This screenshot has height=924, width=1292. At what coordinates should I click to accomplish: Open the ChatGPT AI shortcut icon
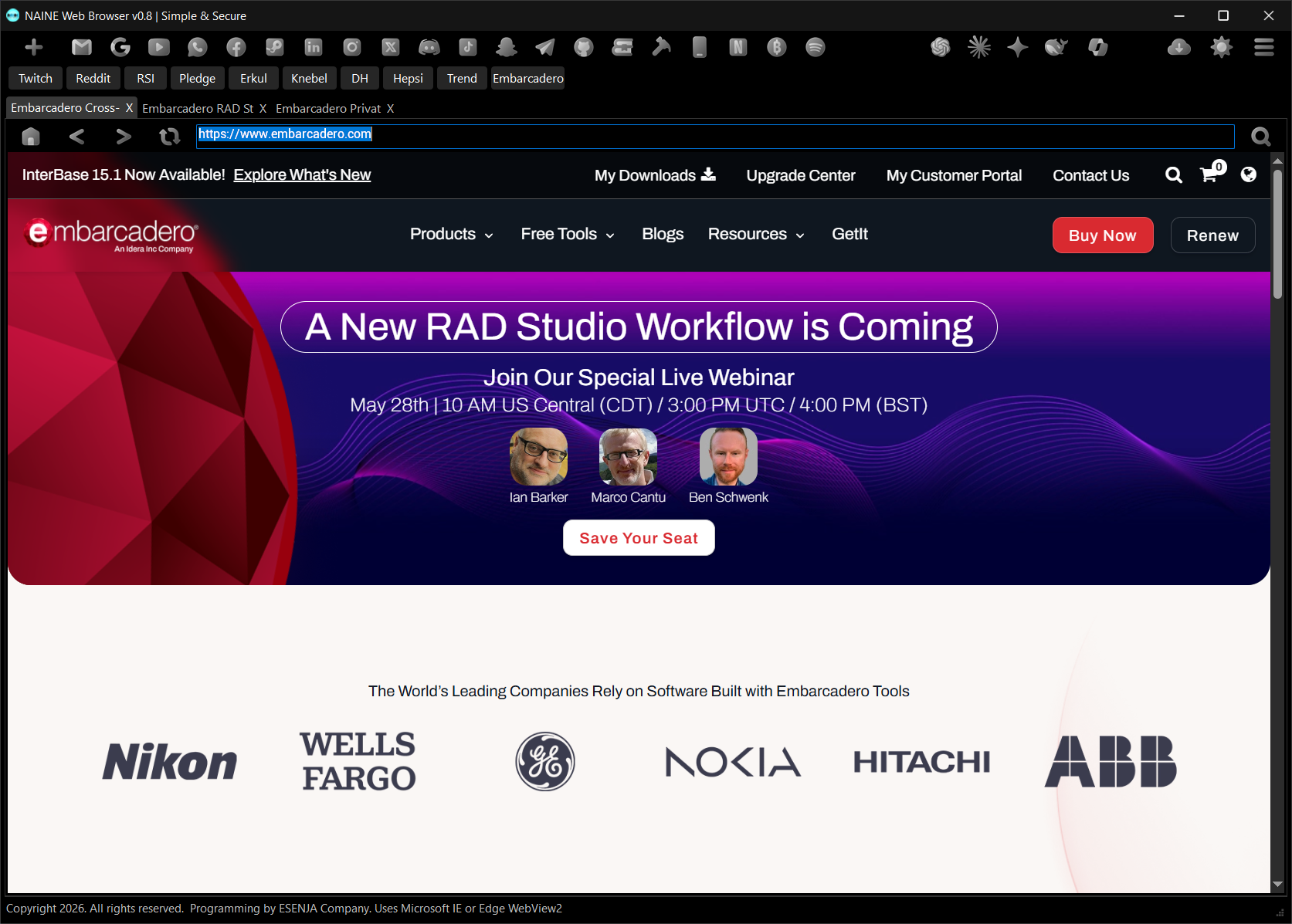pos(941,47)
